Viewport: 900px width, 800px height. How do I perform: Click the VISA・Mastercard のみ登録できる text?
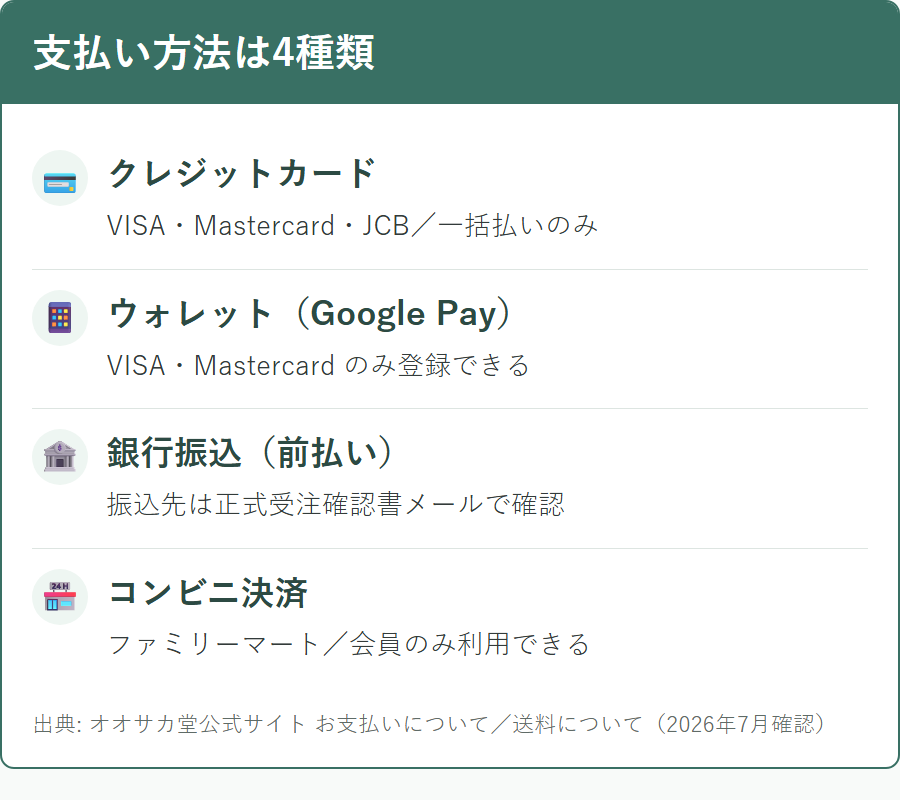319,366
